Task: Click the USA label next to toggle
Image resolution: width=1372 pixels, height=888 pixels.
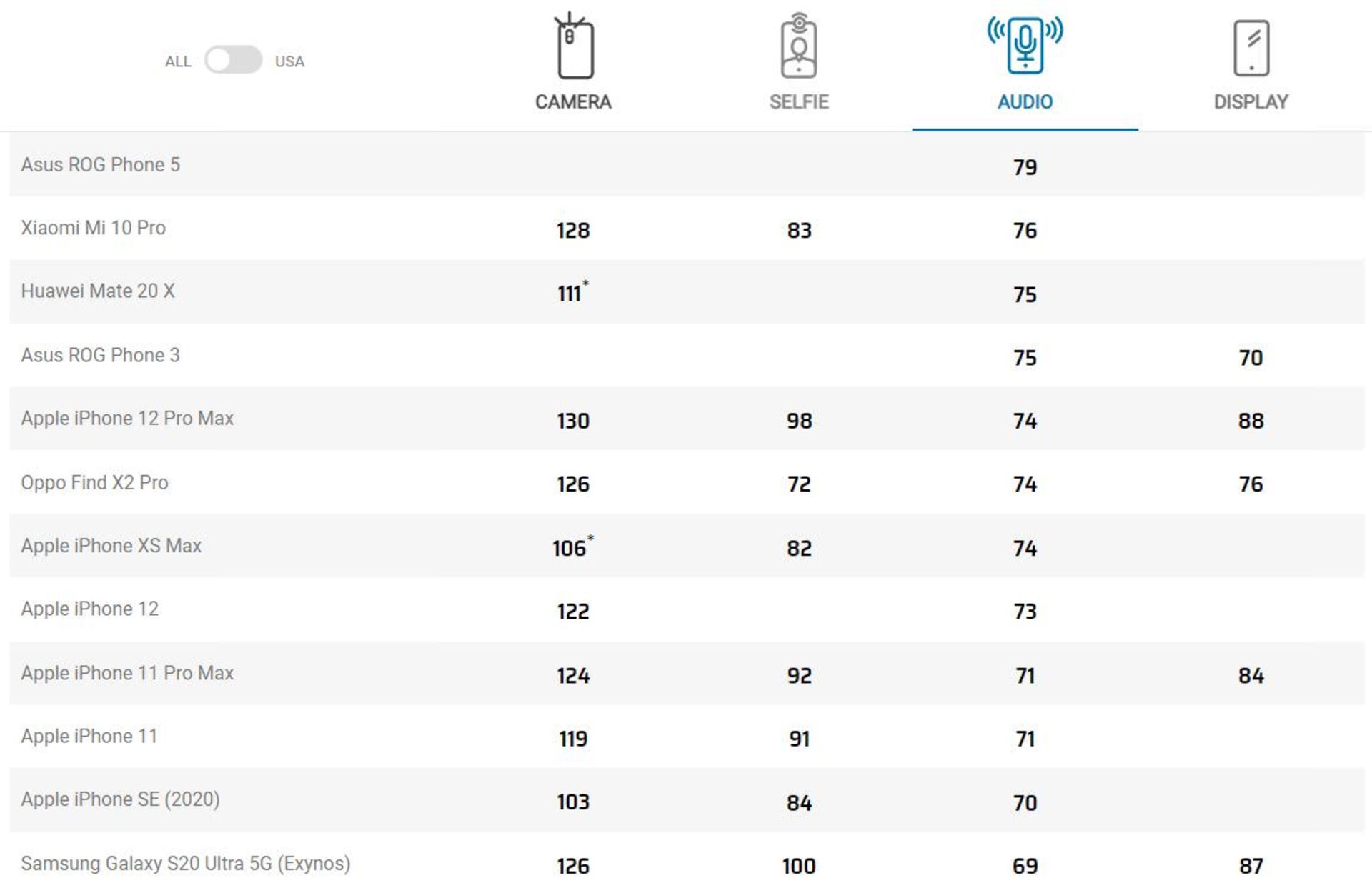Action: (x=289, y=61)
